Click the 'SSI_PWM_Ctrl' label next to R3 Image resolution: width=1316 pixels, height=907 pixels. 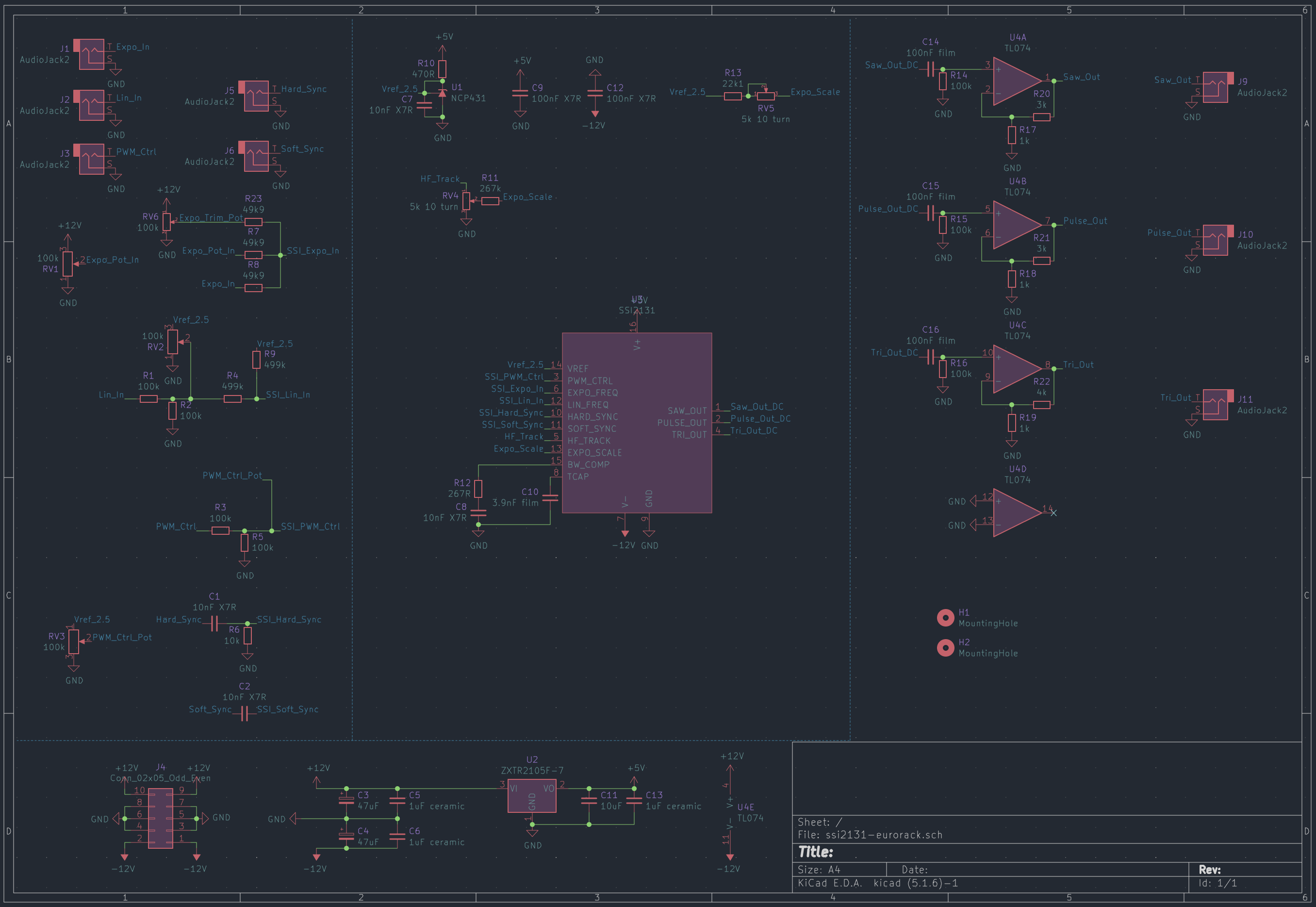click(310, 526)
